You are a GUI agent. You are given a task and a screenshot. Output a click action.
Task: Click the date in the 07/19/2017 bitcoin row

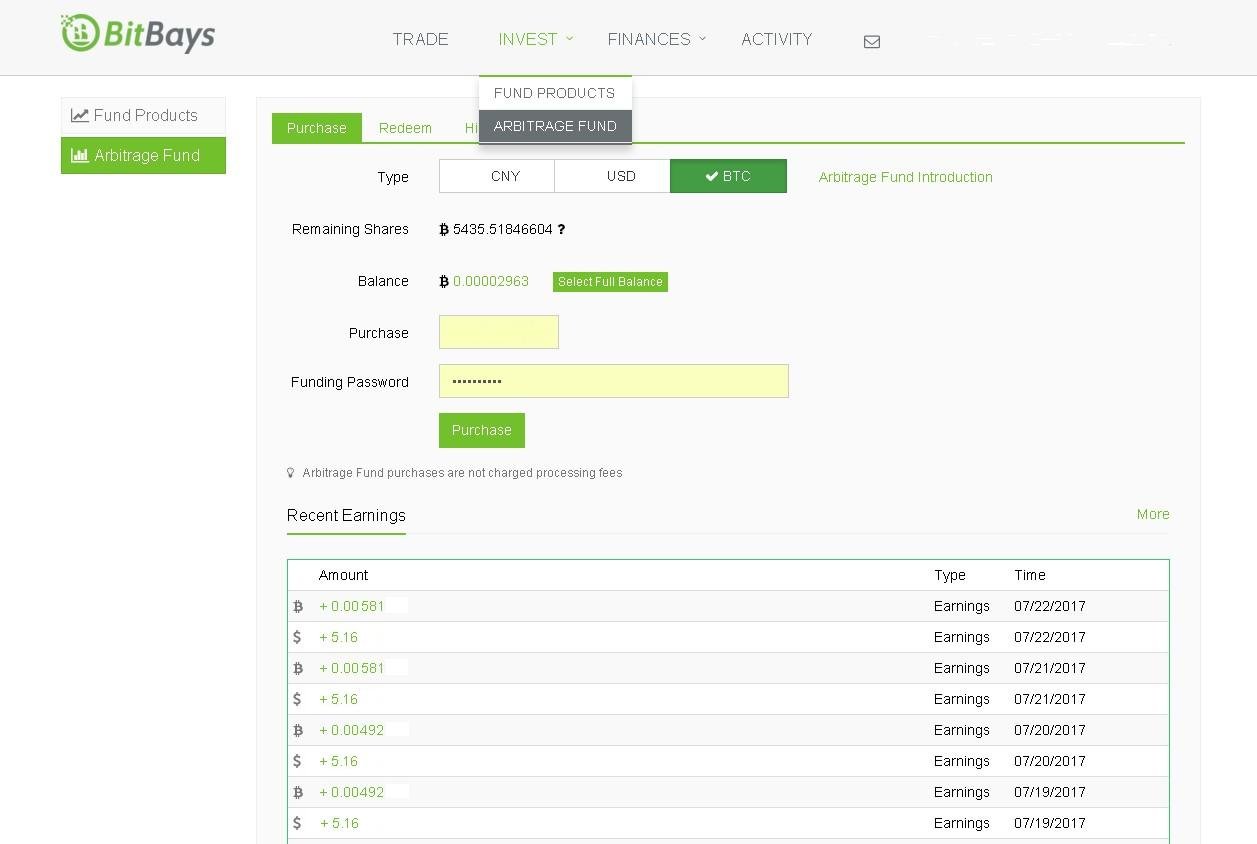pyautogui.click(x=1050, y=792)
